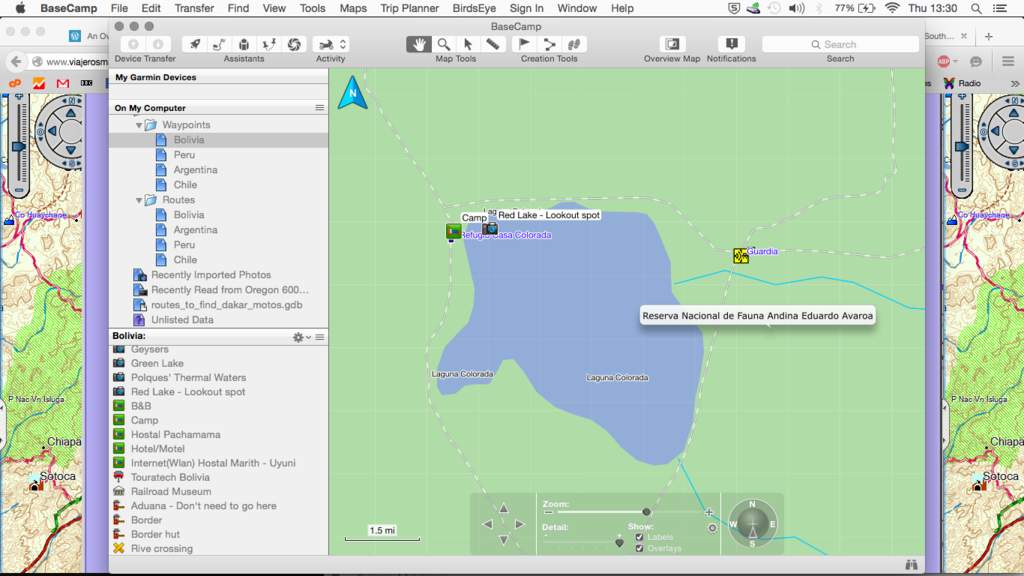The image size is (1024, 576).
Task: Select the Hand pan tool
Action: [x=419, y=44]
